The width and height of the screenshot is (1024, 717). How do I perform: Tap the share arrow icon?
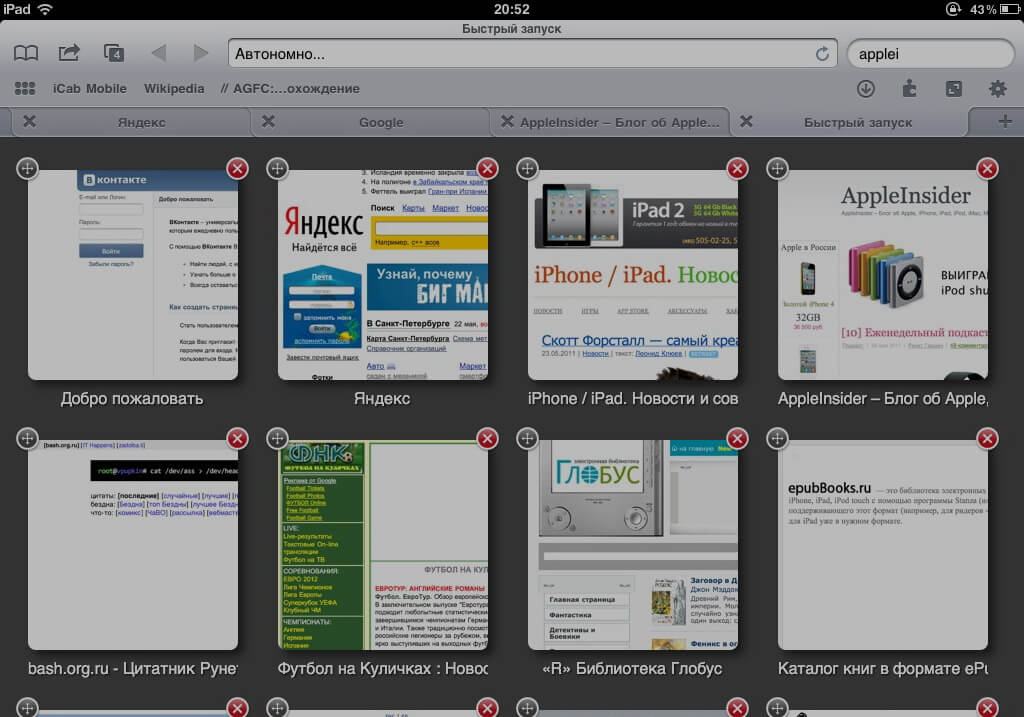pos(69,52)
